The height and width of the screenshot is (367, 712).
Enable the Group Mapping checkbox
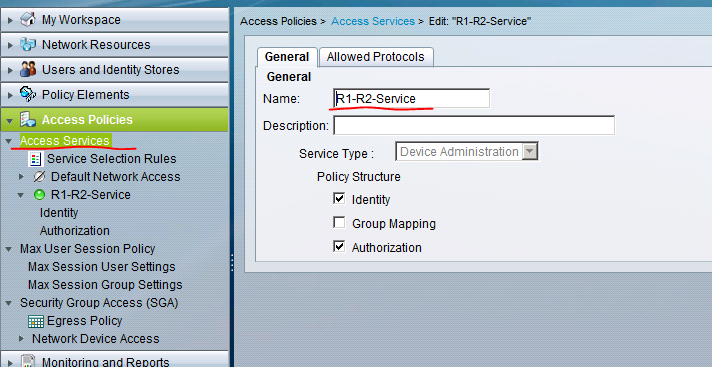pyautogui.click(x=339, y=223)
